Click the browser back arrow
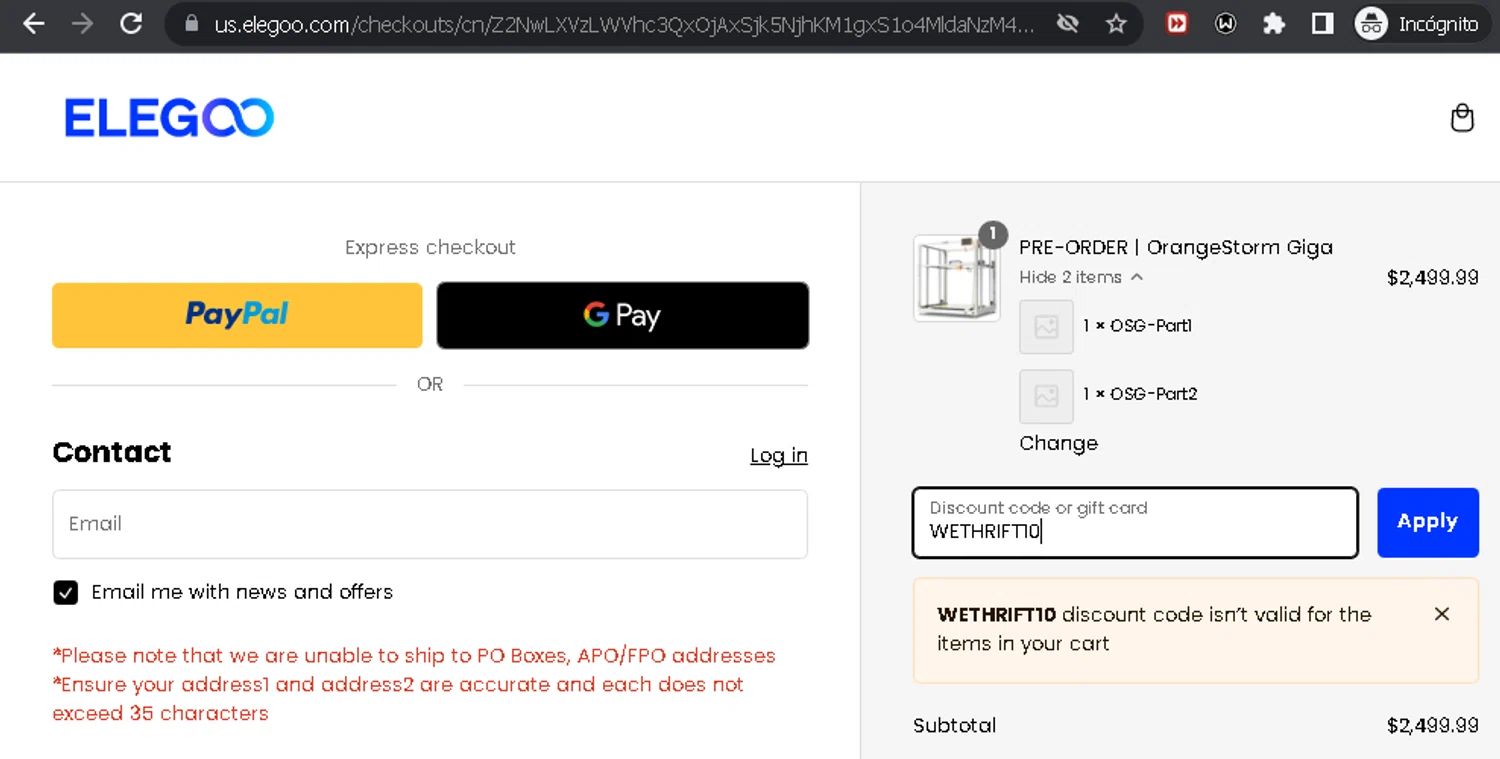This screenshot has width=1500, height=759. [33, 24]
